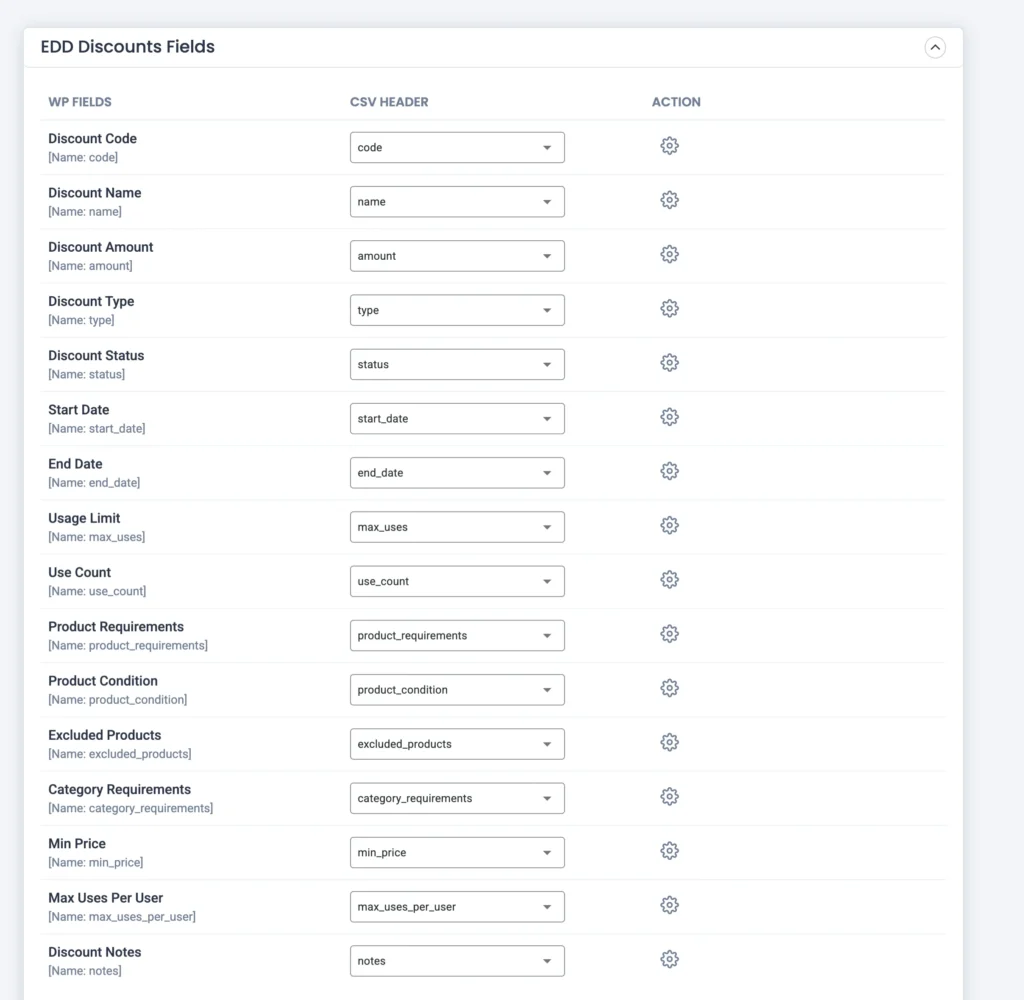Click the 'Use Count' field label

click(x=80, y=572)
